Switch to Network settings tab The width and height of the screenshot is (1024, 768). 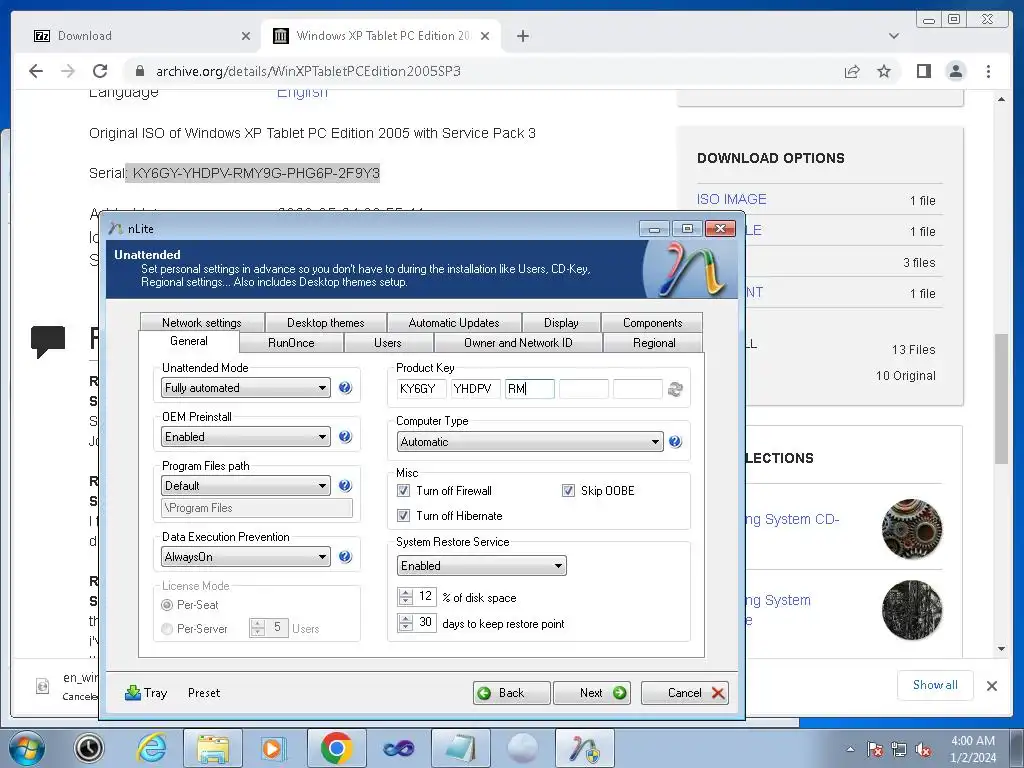tap(202, 323)
